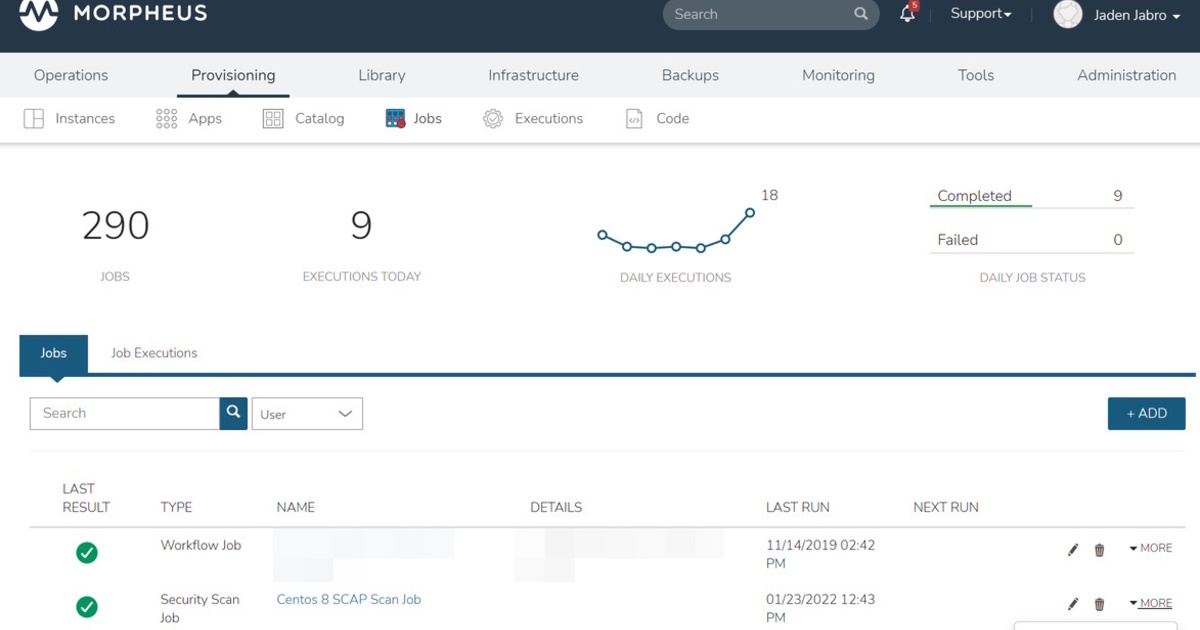Screen dimensions: 1200x630
Task: Click the Morpheus logo
Action: (38, 15)
